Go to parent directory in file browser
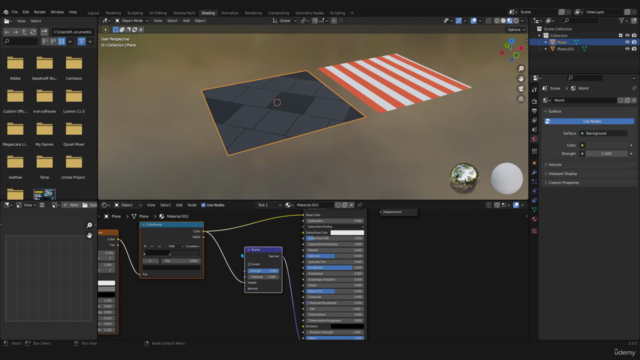The height and width of the screenshot is (360, 640). (24, 32)
